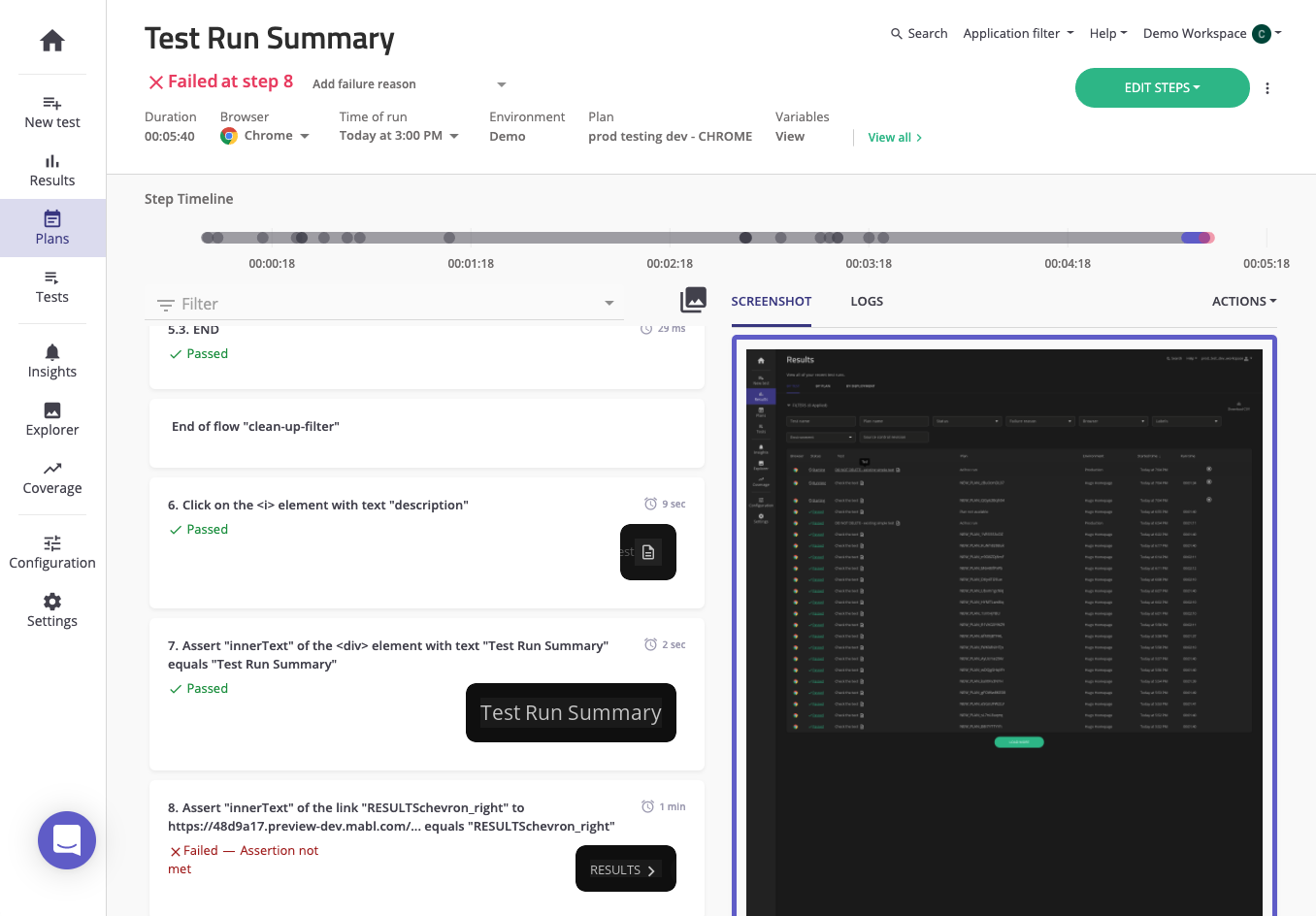This screenshot has height=916, width=1316.
Task: Expand Time of run dropdown
Action: coord(453,136)
